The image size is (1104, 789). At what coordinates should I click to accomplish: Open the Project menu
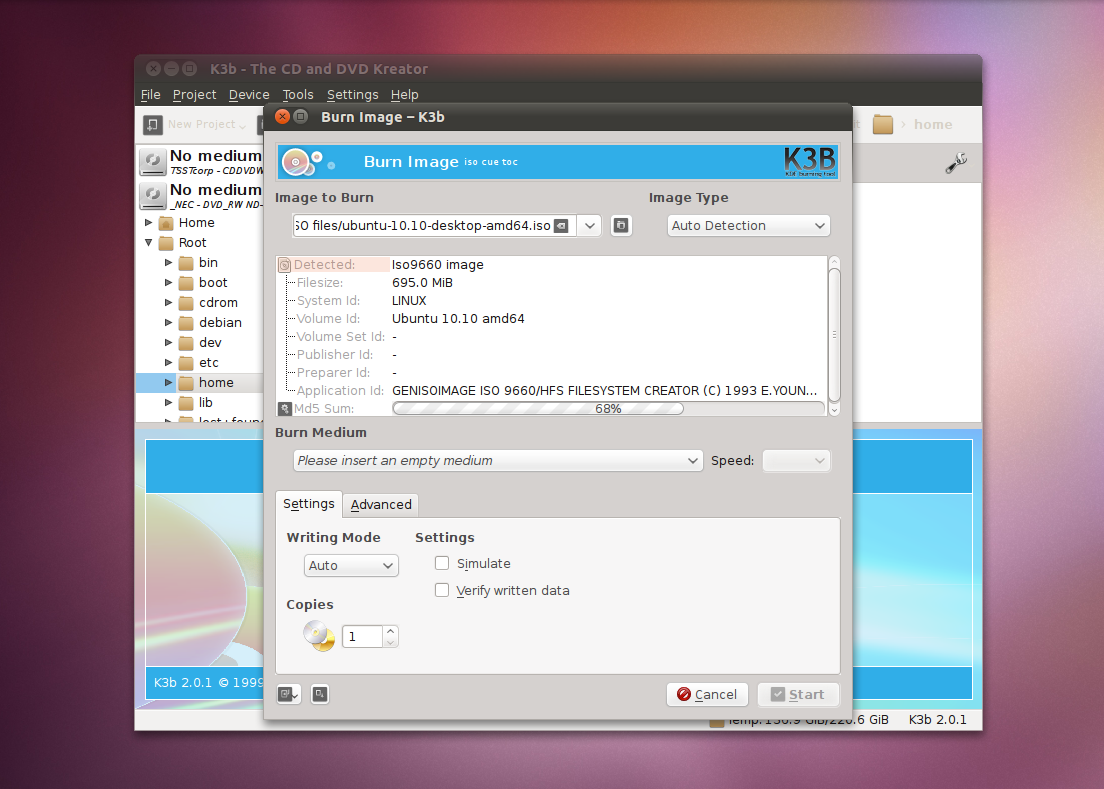pyautogui.click(x=194, y=94)
